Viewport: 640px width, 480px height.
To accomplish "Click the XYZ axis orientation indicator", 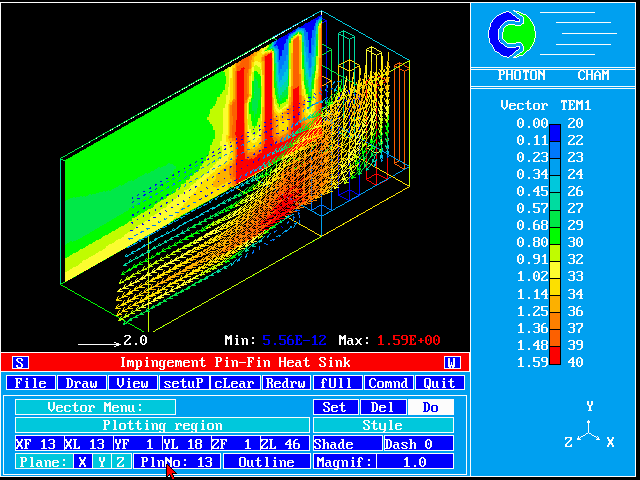I will pyautogui.click(x=590, y=431).
